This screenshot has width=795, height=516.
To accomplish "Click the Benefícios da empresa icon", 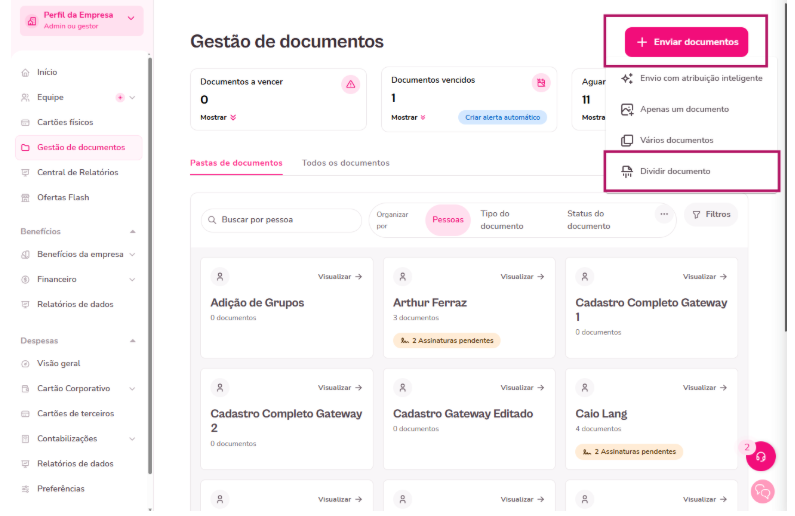I will pyautogui.click(x=25, y=254).
